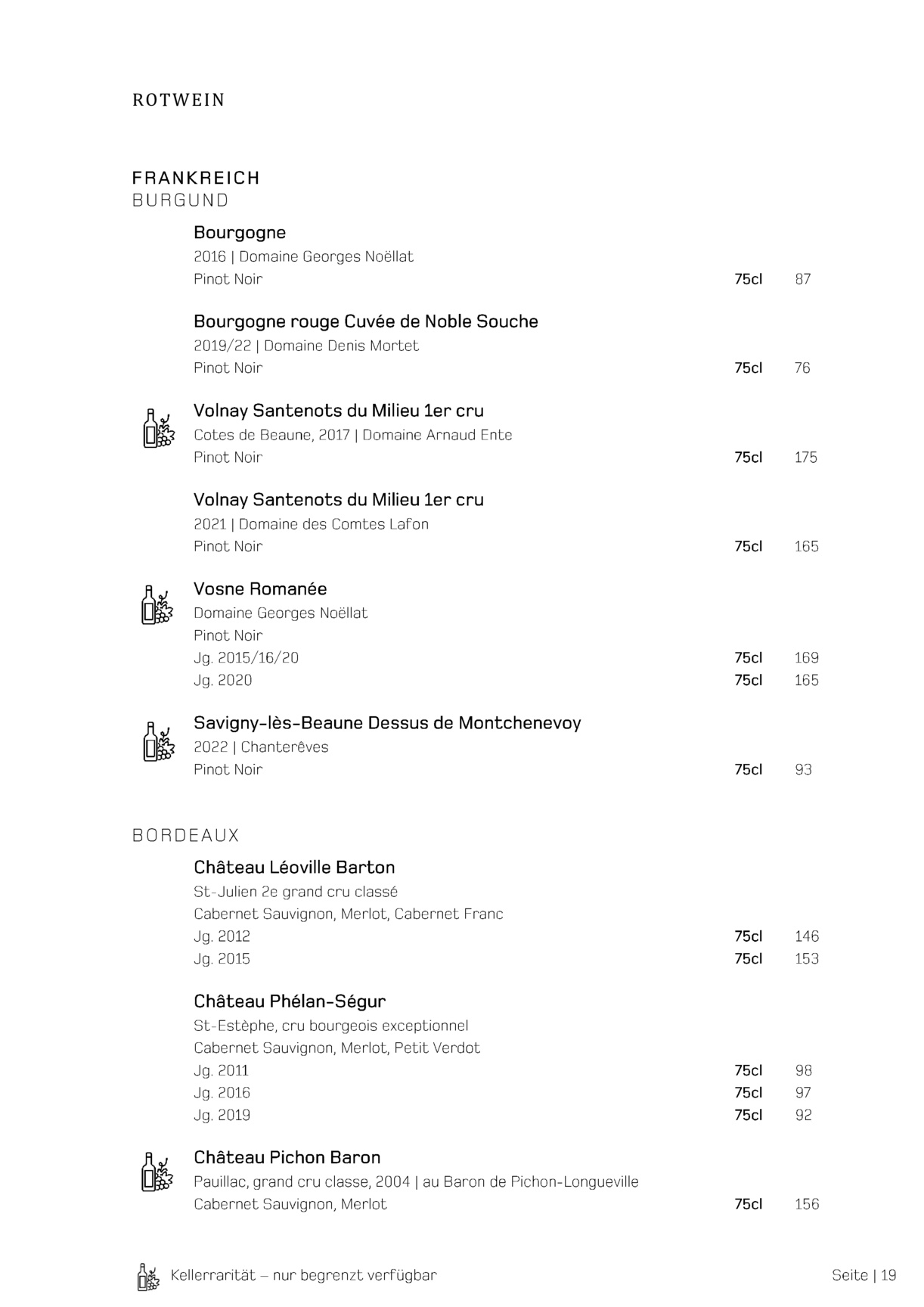Viewport: 924px width, 1307px height.
Task: Select the ROTWEIN page heading
Action: [178, 101]
